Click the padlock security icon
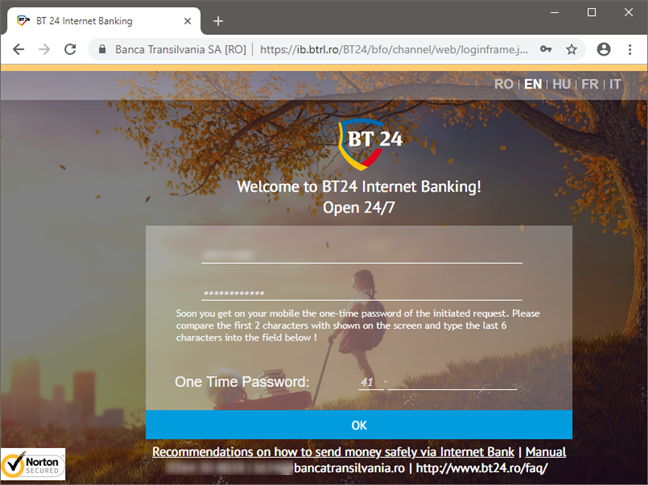Viewport: 648px width, 485px height. [x=102, y=50]
